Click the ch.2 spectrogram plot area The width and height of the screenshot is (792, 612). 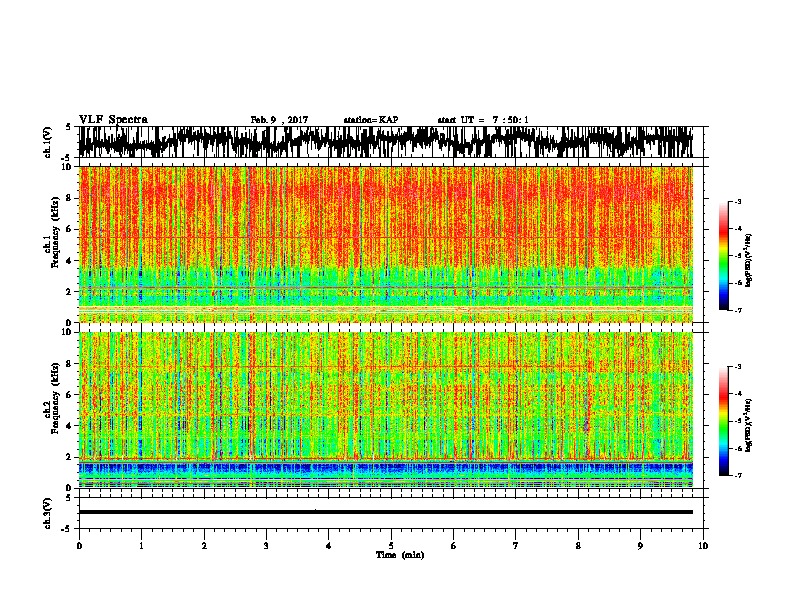[x=386, y=410]
